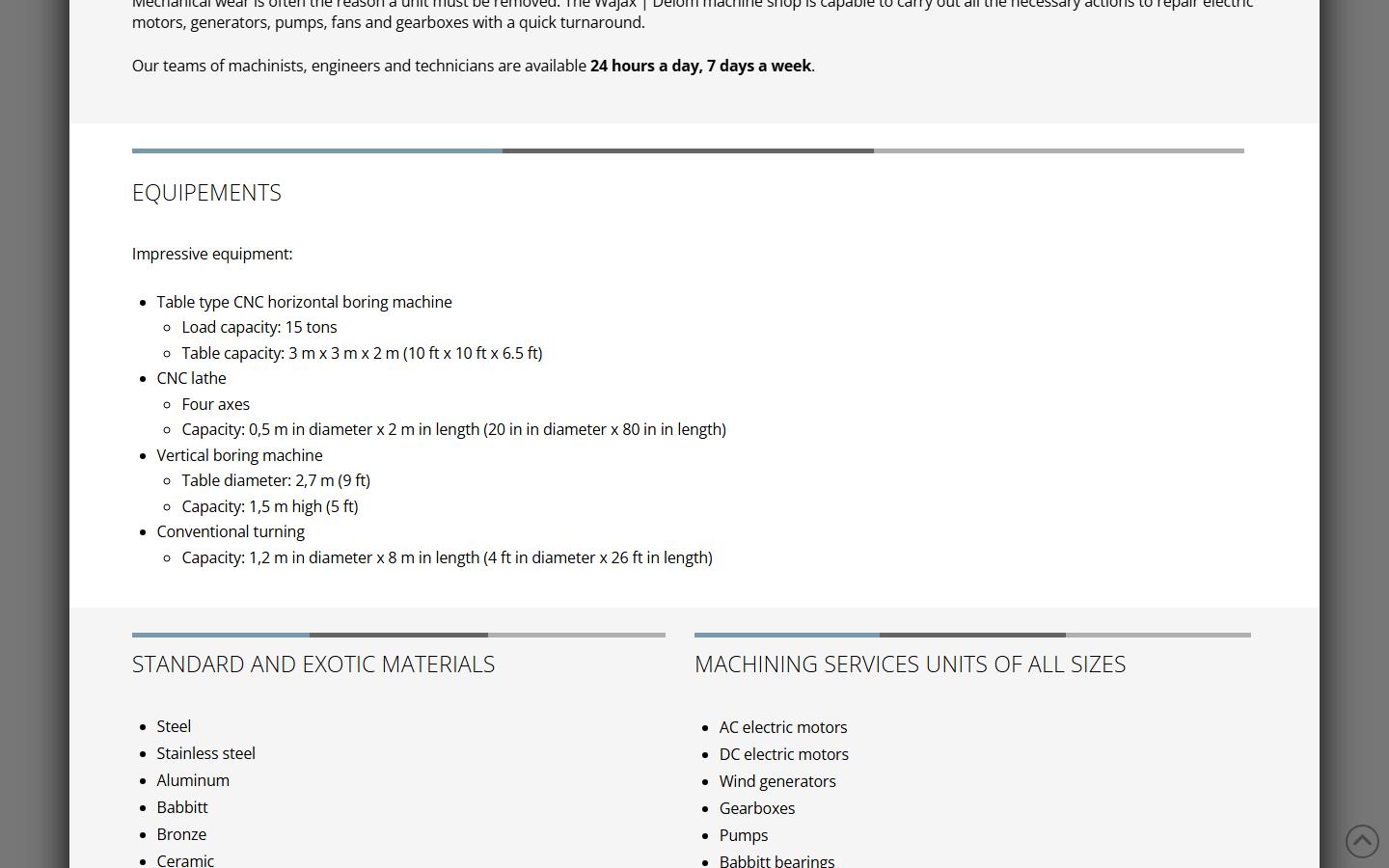
Task: Click the Wind generators entry
Action: (x=777, y=781)
